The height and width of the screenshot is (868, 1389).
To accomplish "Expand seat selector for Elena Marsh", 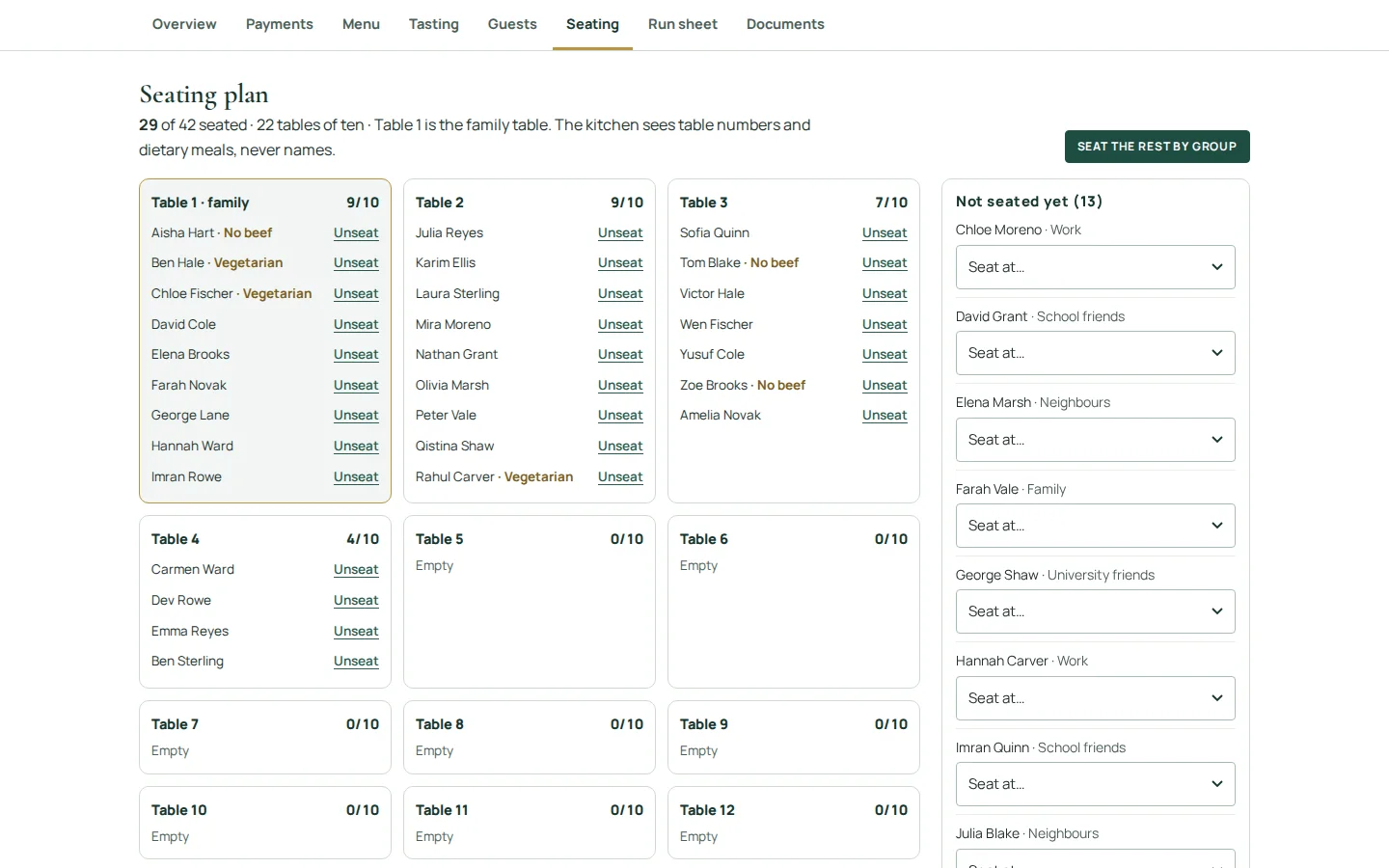I will click(1096, 440).
